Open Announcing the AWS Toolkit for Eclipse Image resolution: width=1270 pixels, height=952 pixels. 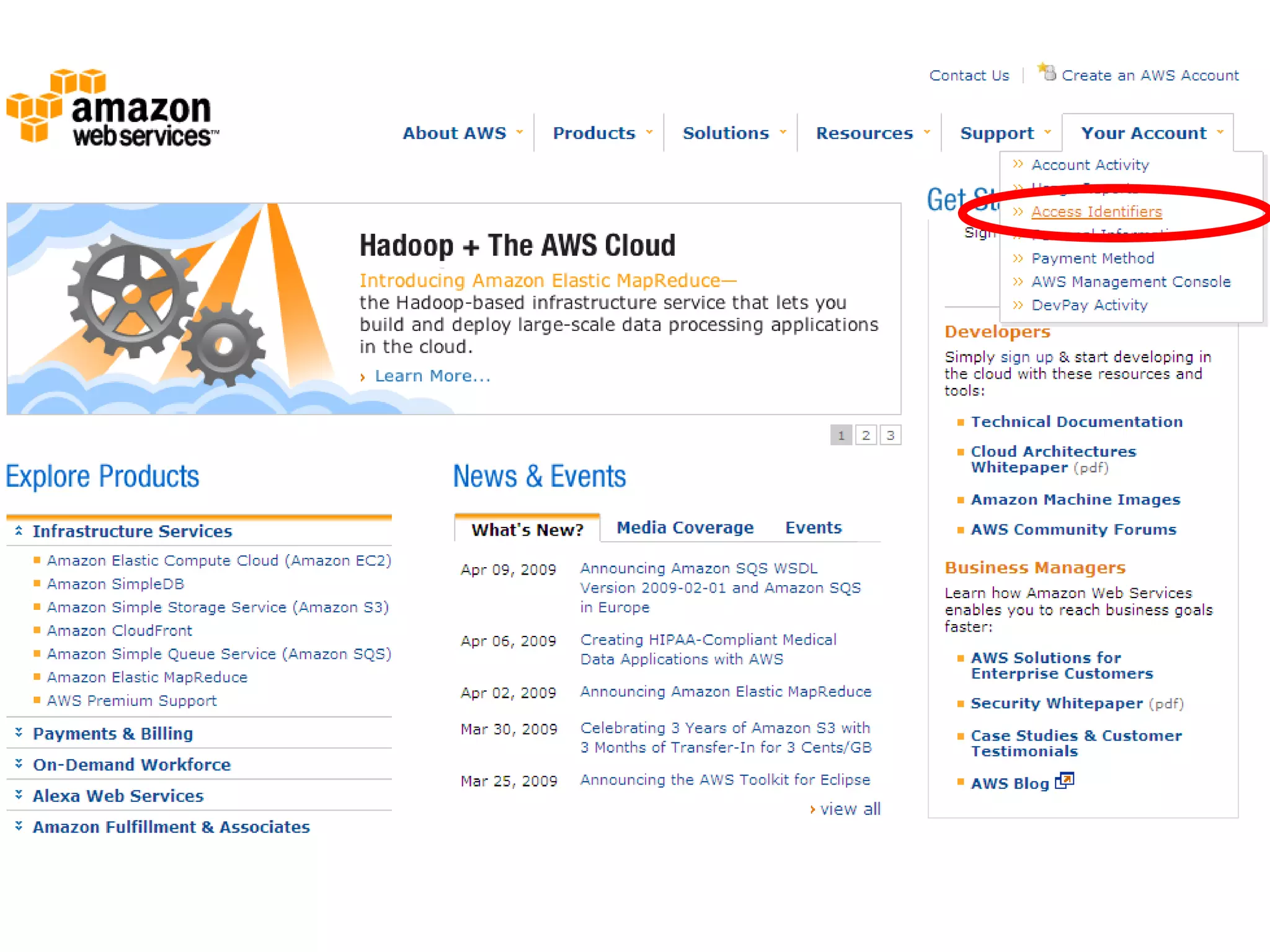click(x=725, y=780)
